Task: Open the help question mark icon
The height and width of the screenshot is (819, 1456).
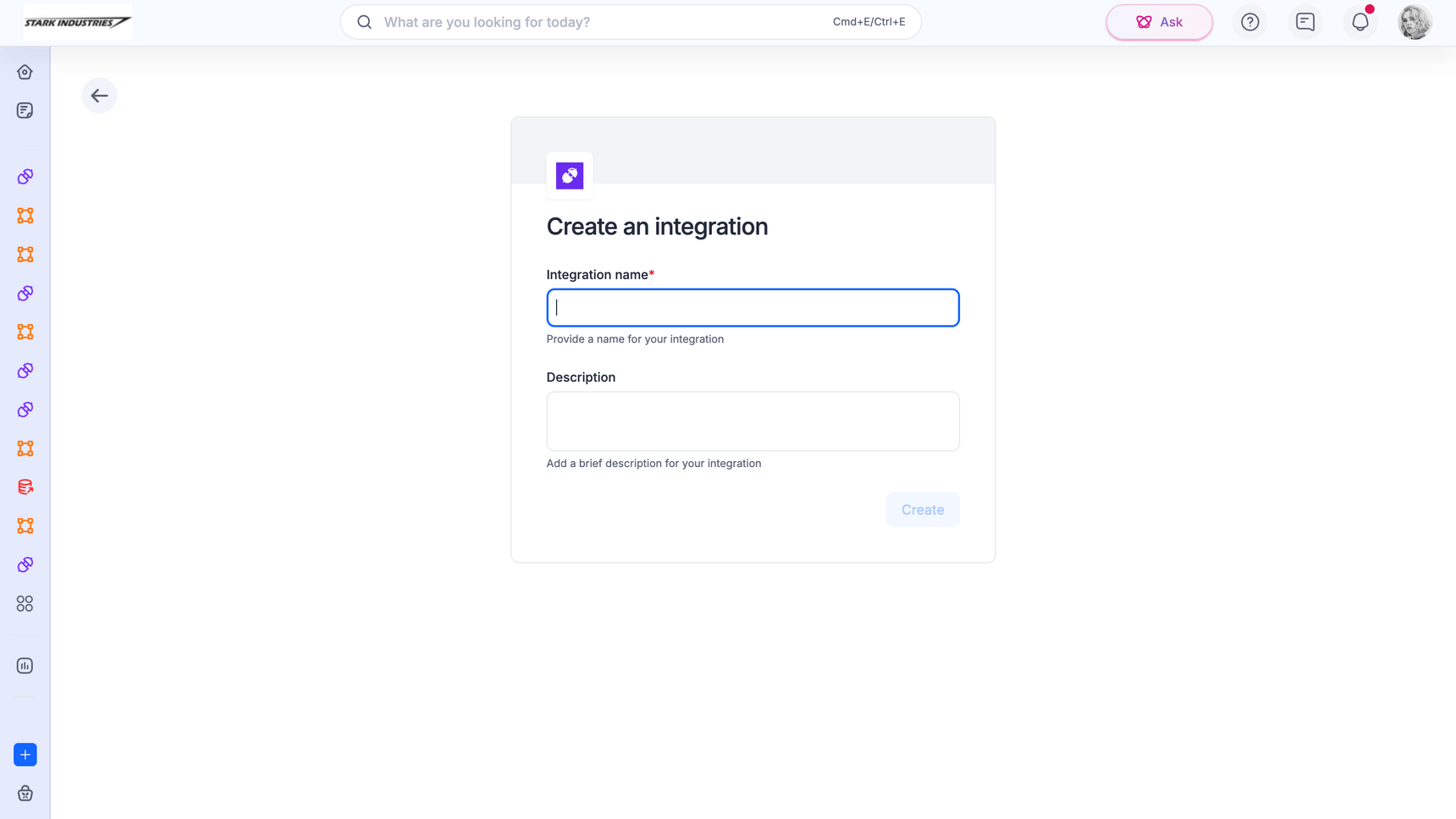Action: (1249, 22)
